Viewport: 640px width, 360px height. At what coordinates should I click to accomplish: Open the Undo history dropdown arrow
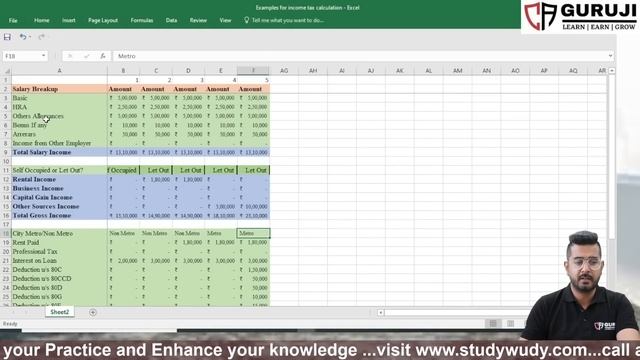coord(30,37)
